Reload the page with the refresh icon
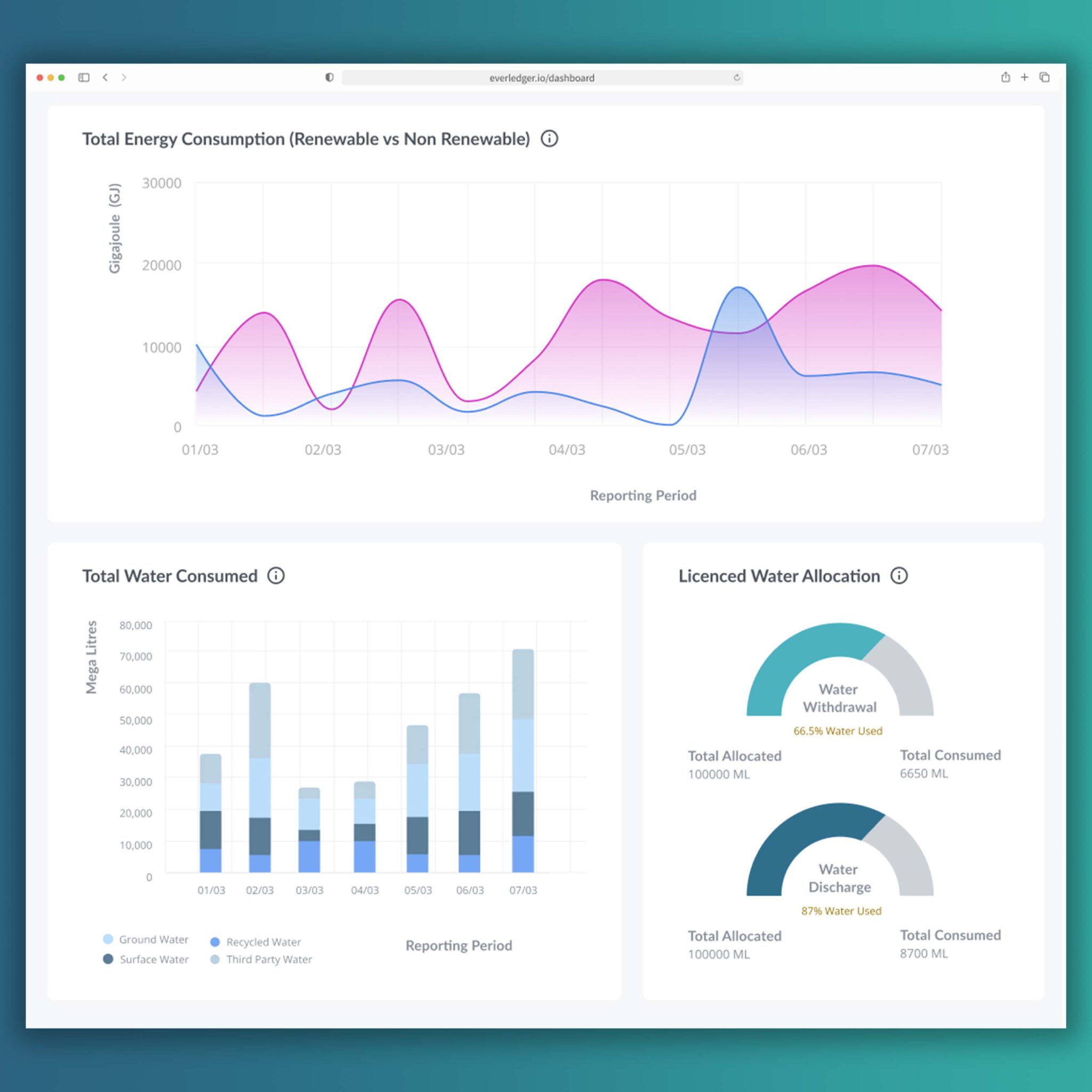The width and height of the screenshot is (1092, 1092). pyautogui.click(x=736, y=77)
